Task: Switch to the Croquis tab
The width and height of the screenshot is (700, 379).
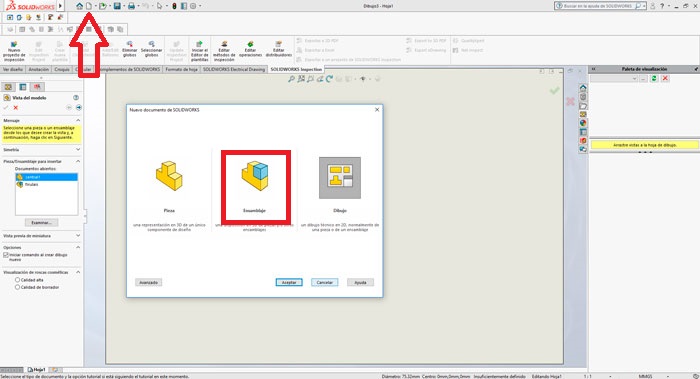Action: coord(62,70)
